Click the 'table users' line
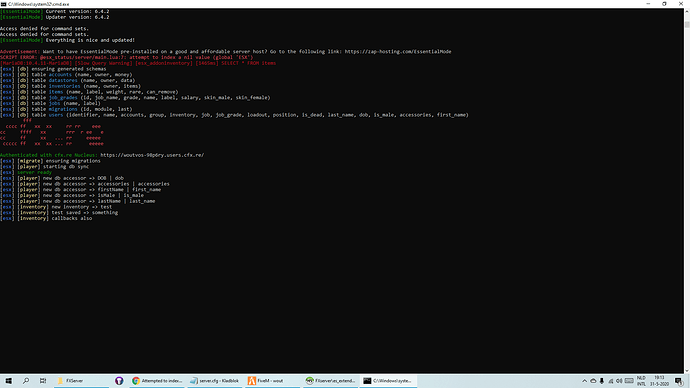The image size is (690, 388). pos(234,115)
